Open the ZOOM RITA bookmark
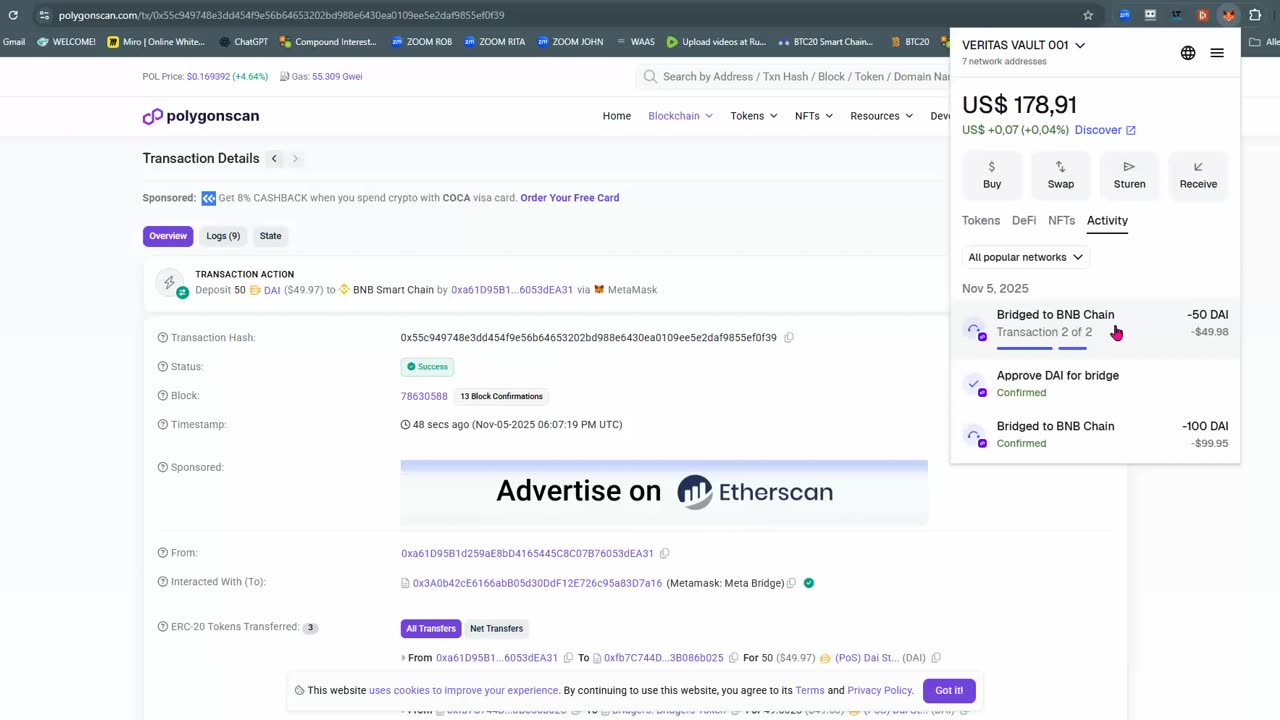 coord(495,42)
